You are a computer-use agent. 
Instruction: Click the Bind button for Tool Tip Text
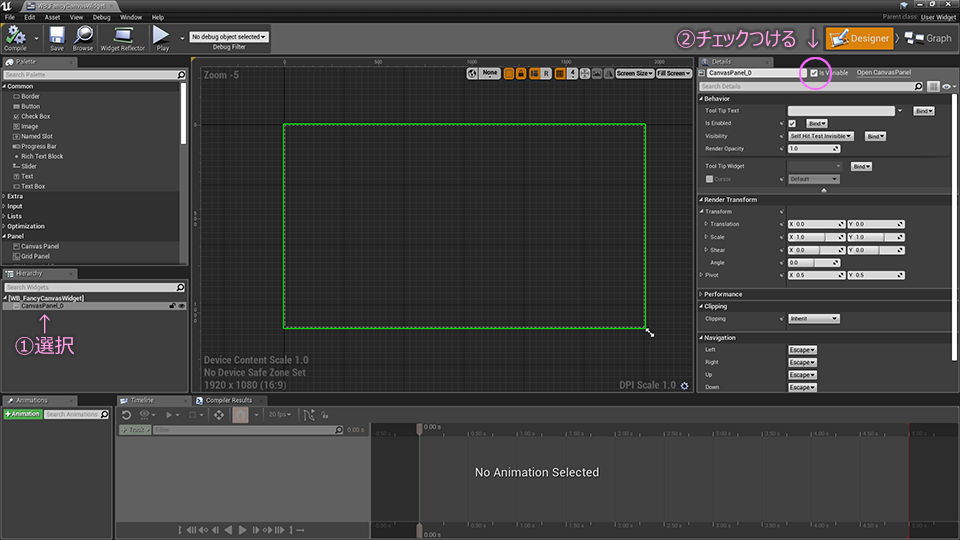pyautogui.click(x=923, y=111)
